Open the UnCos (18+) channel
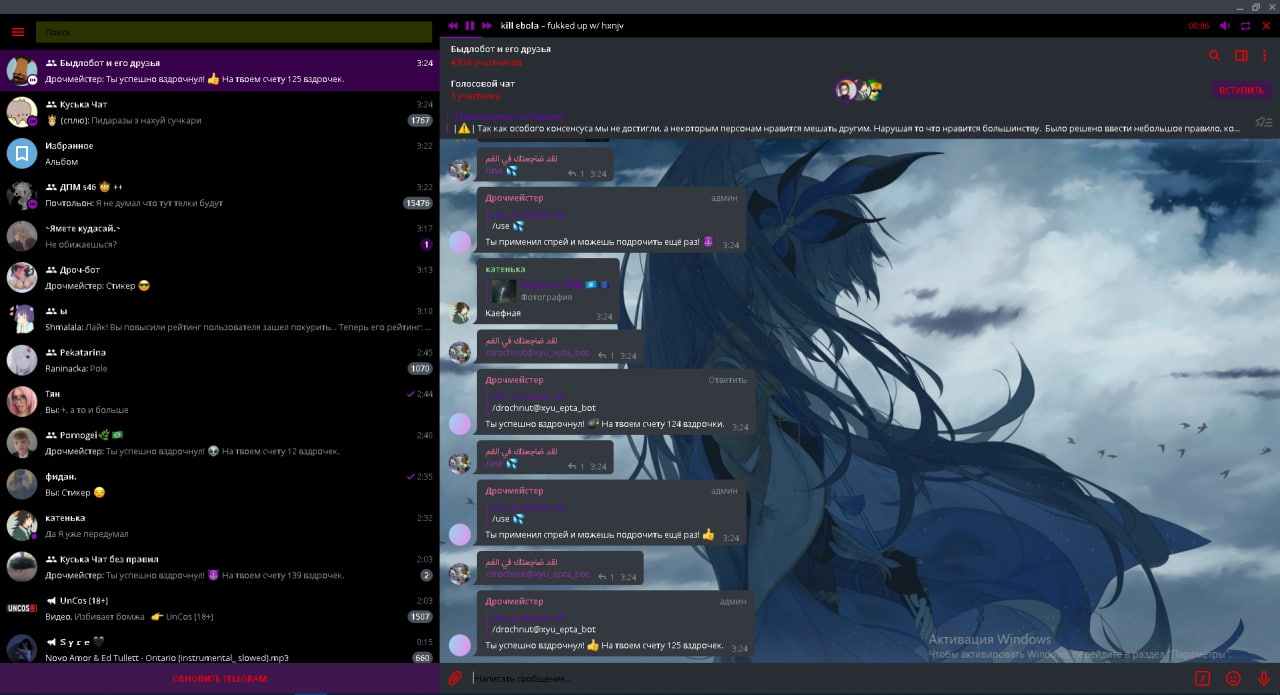Image resolution: width=1280 pixels, height=695 pixels. [219, 608]
